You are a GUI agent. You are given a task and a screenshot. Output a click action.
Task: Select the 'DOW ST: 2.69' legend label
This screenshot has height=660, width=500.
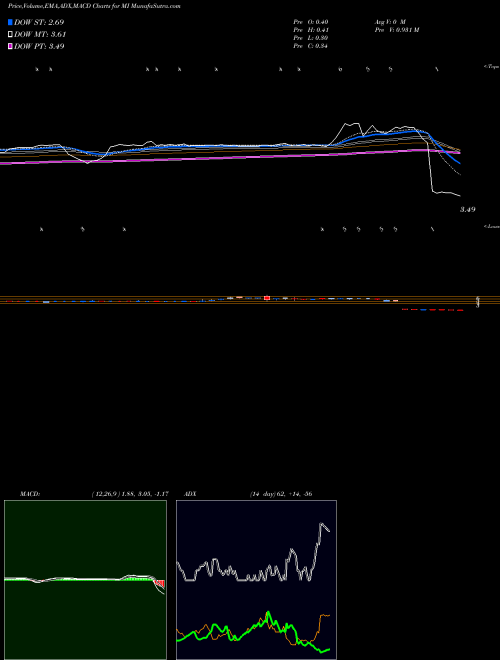(39, 22)
